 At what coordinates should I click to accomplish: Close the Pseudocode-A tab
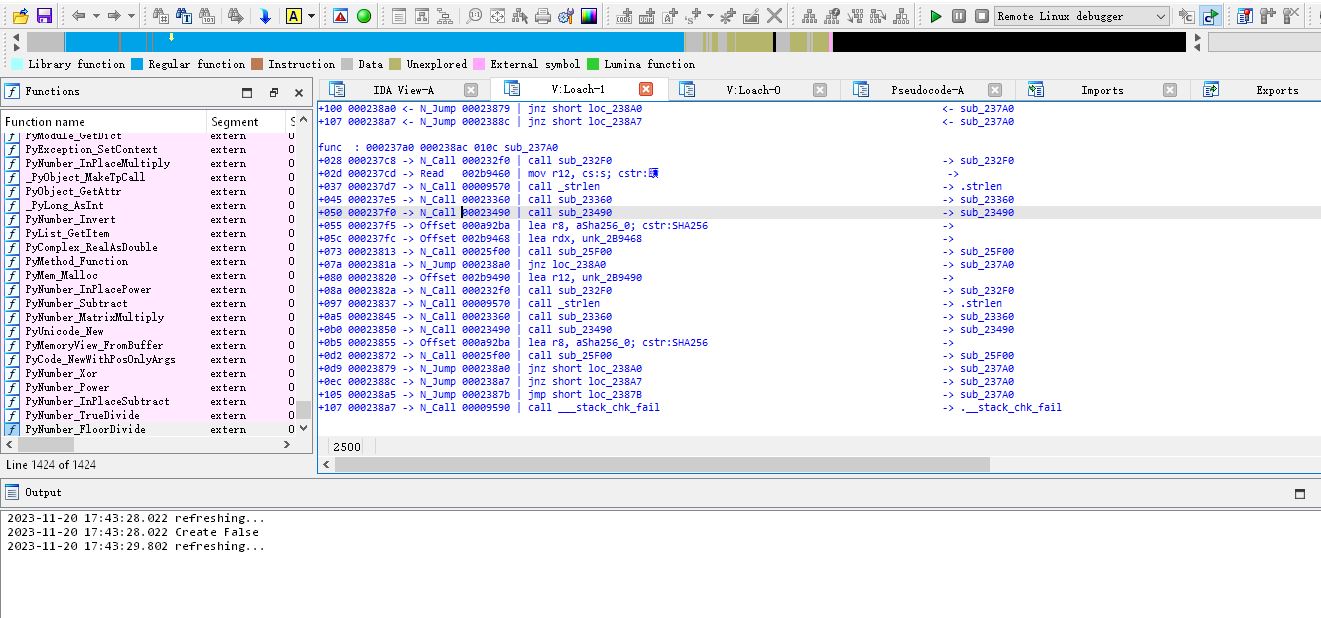pyautogui.click(x=995, y=90)
